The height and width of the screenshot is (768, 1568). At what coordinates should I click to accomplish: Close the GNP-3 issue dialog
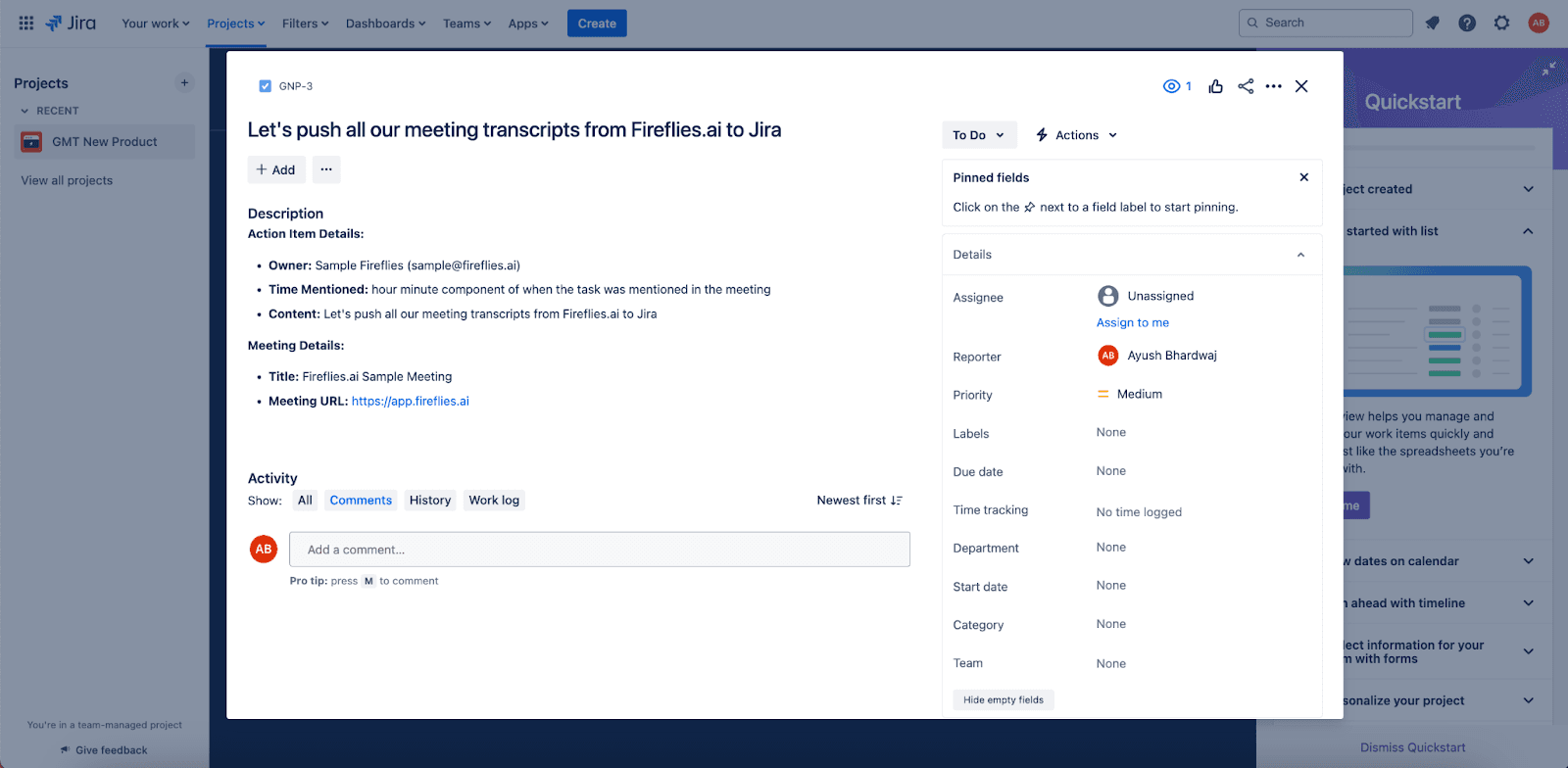pyautogui.click(x=1301, y=86)
